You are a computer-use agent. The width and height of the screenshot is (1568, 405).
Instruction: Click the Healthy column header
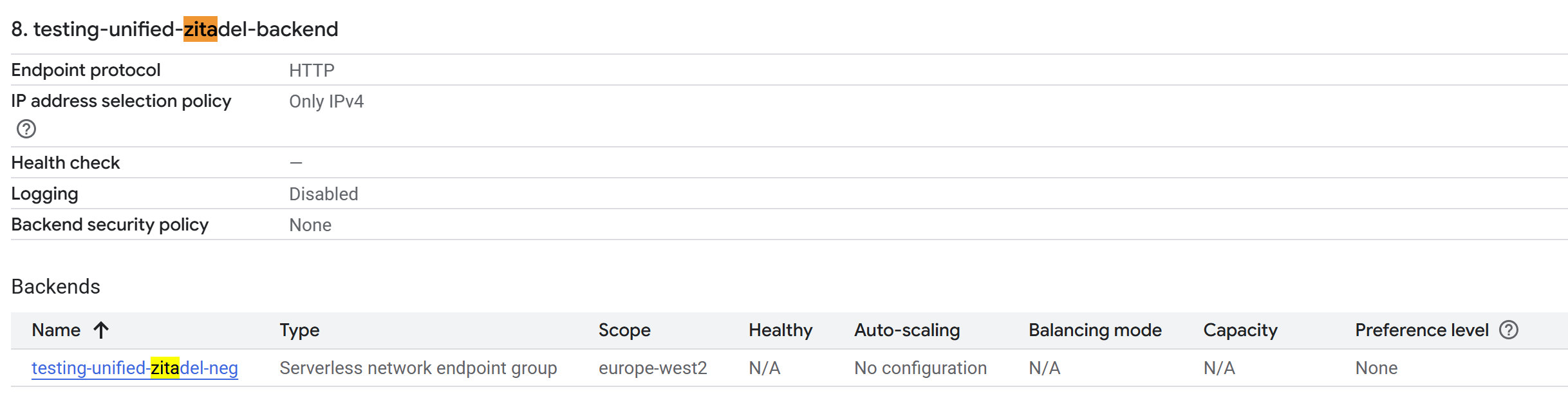tap(780, 330)
